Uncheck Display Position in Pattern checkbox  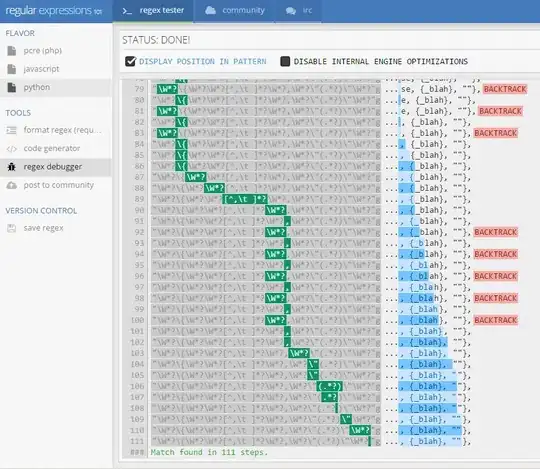click(x=131, y=61)
